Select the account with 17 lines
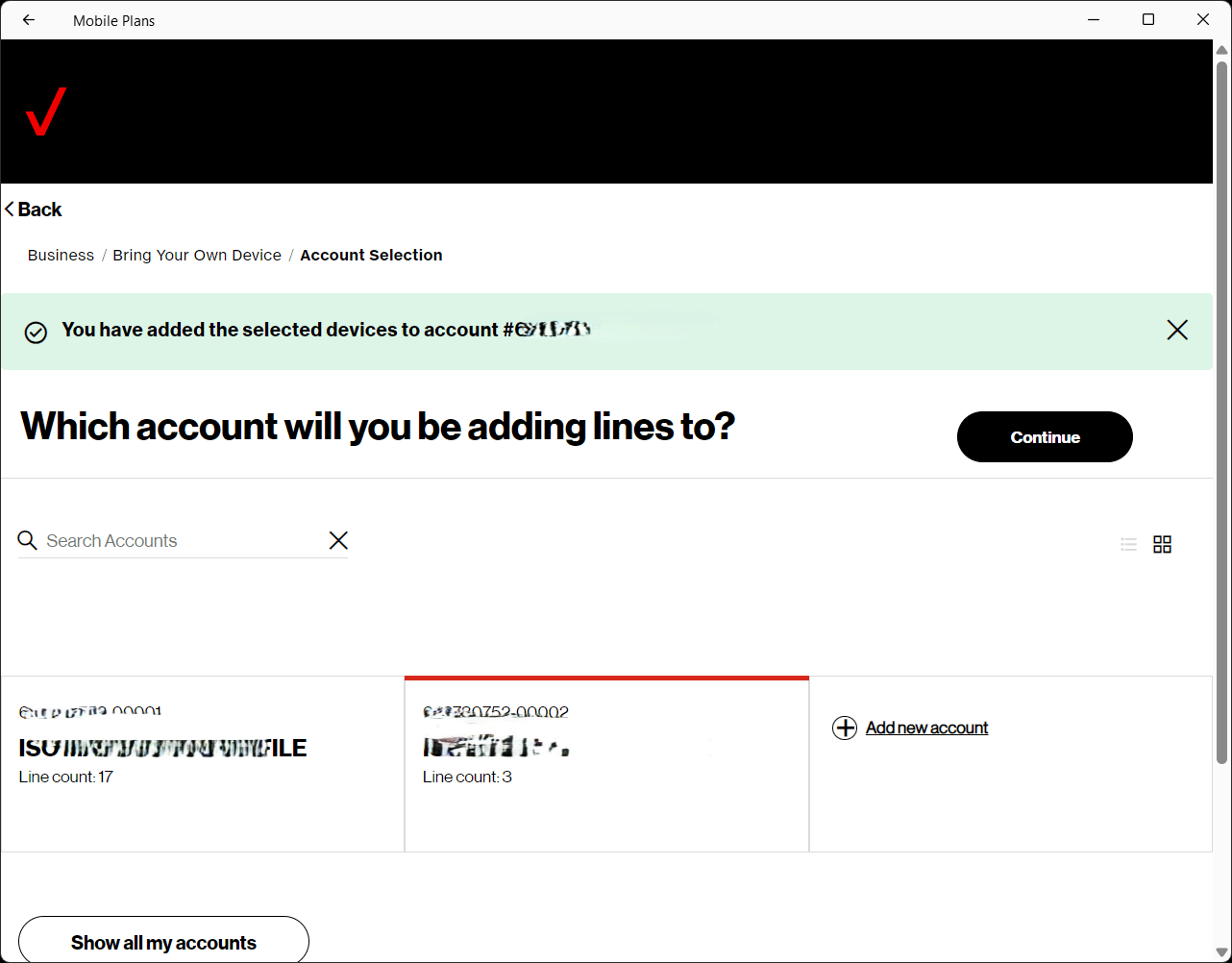1232x963 pixels. (202, 764)
